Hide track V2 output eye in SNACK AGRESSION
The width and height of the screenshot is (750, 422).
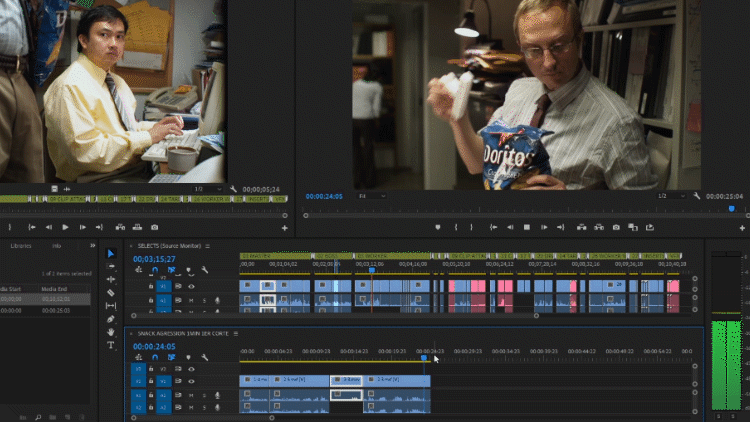click(x=191, y=369)
